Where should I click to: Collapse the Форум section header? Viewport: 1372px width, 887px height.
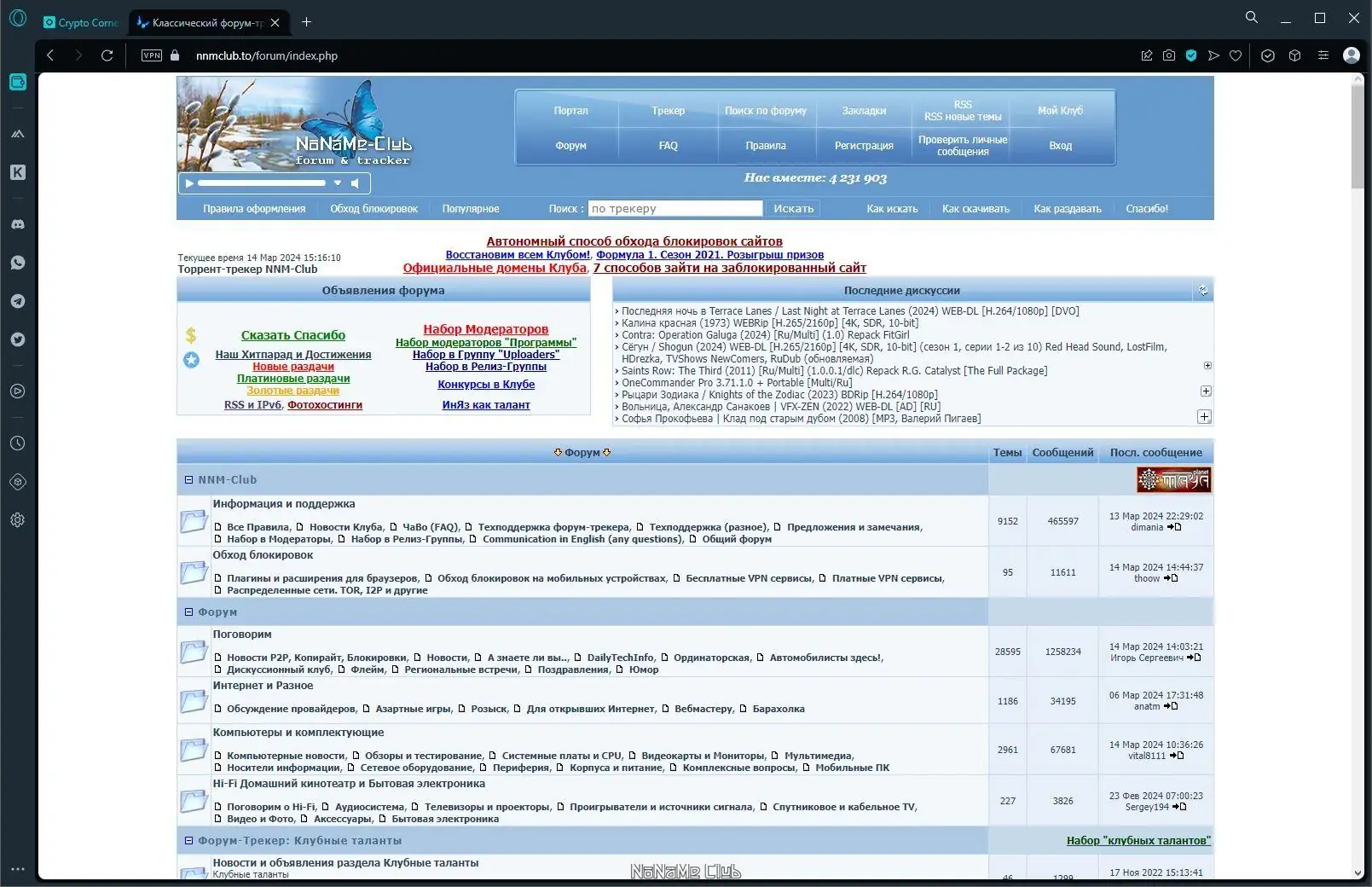click(x=188, y=612)
